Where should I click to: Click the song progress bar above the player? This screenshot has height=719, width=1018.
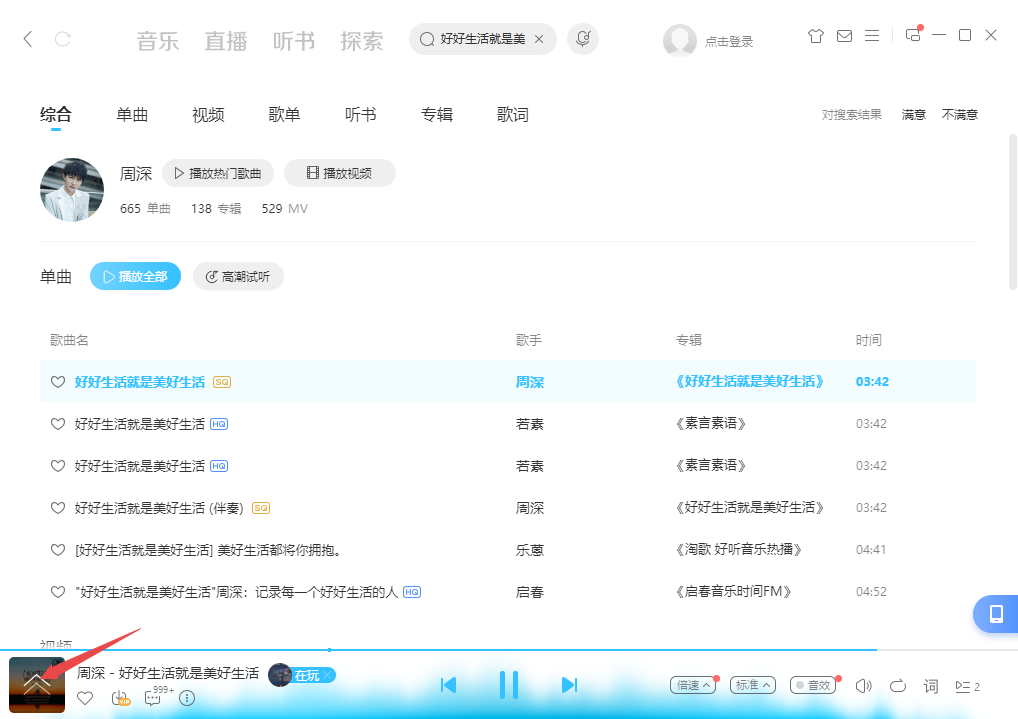pyautogui.click(x=509, y=650)
